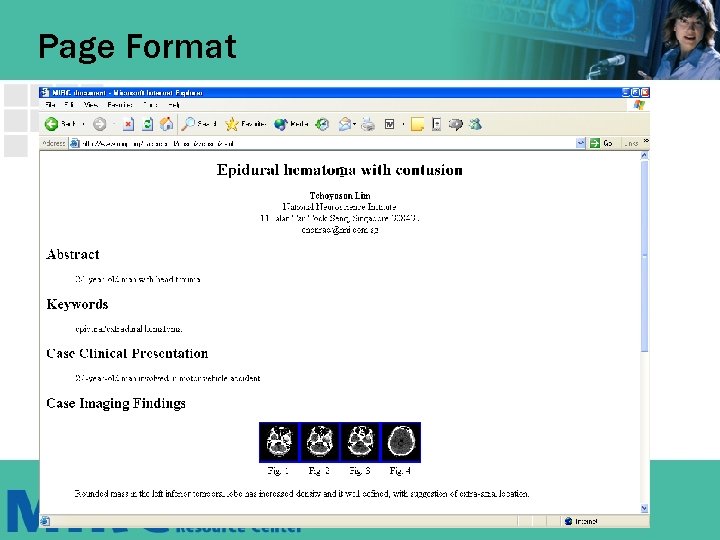The image size is (720, 540).
Task: Click the Edit page icon
Action: (x=389, y=124)
